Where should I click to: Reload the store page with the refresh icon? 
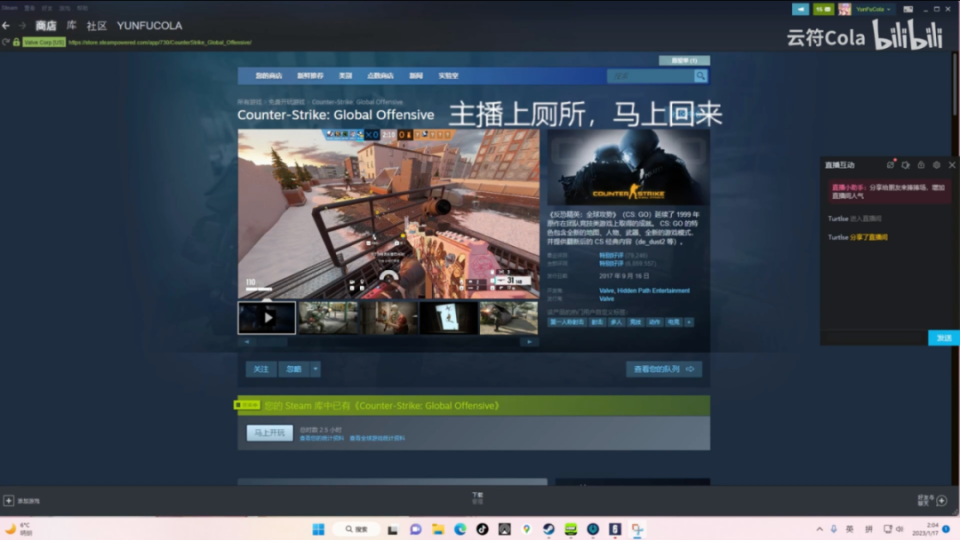[x=6, y=42]
